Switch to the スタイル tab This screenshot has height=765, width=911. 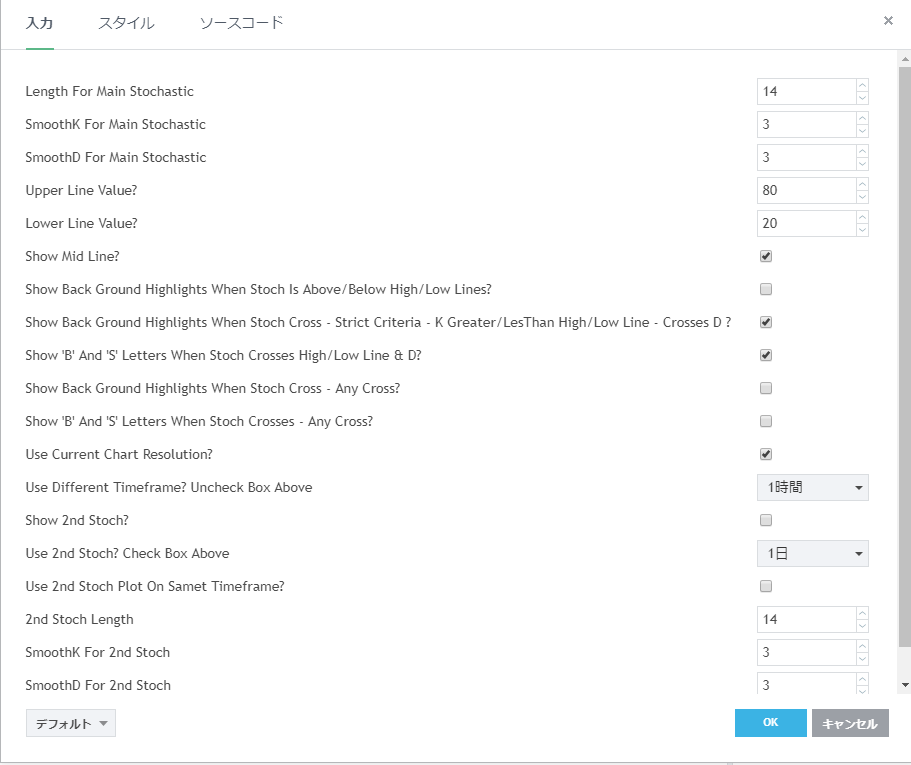coord(126,23)
